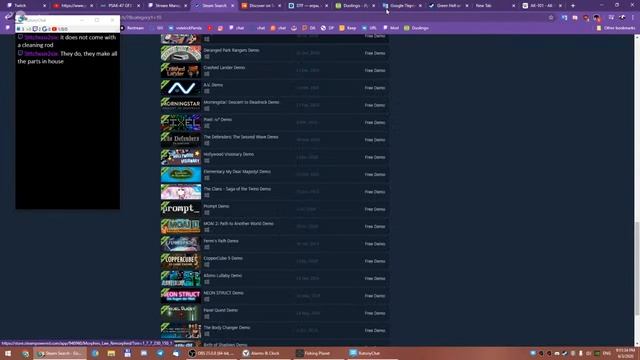
Task: Click Windows platform icon under Hollywood Visionary
Action: tap(207, 160)
